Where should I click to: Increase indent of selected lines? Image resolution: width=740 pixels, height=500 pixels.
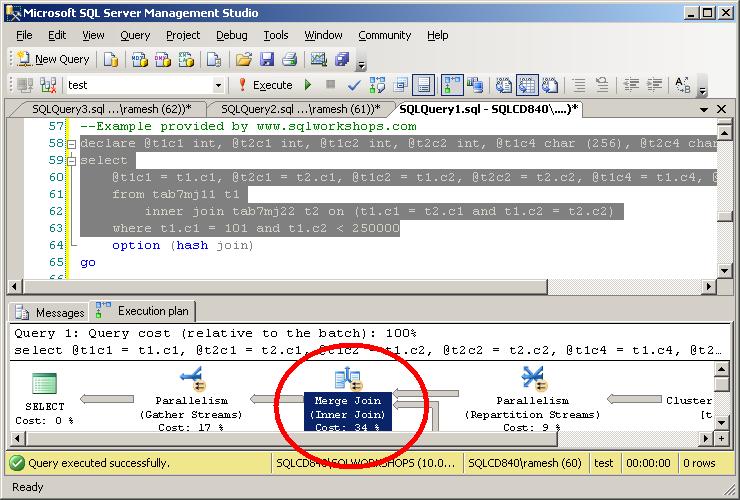(x=654, y=85)
